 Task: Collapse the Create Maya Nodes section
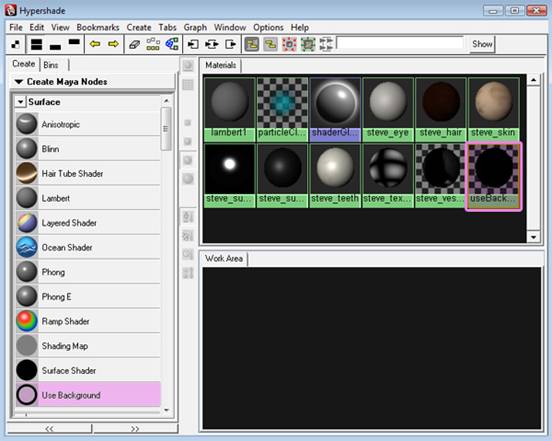point(19,82)
